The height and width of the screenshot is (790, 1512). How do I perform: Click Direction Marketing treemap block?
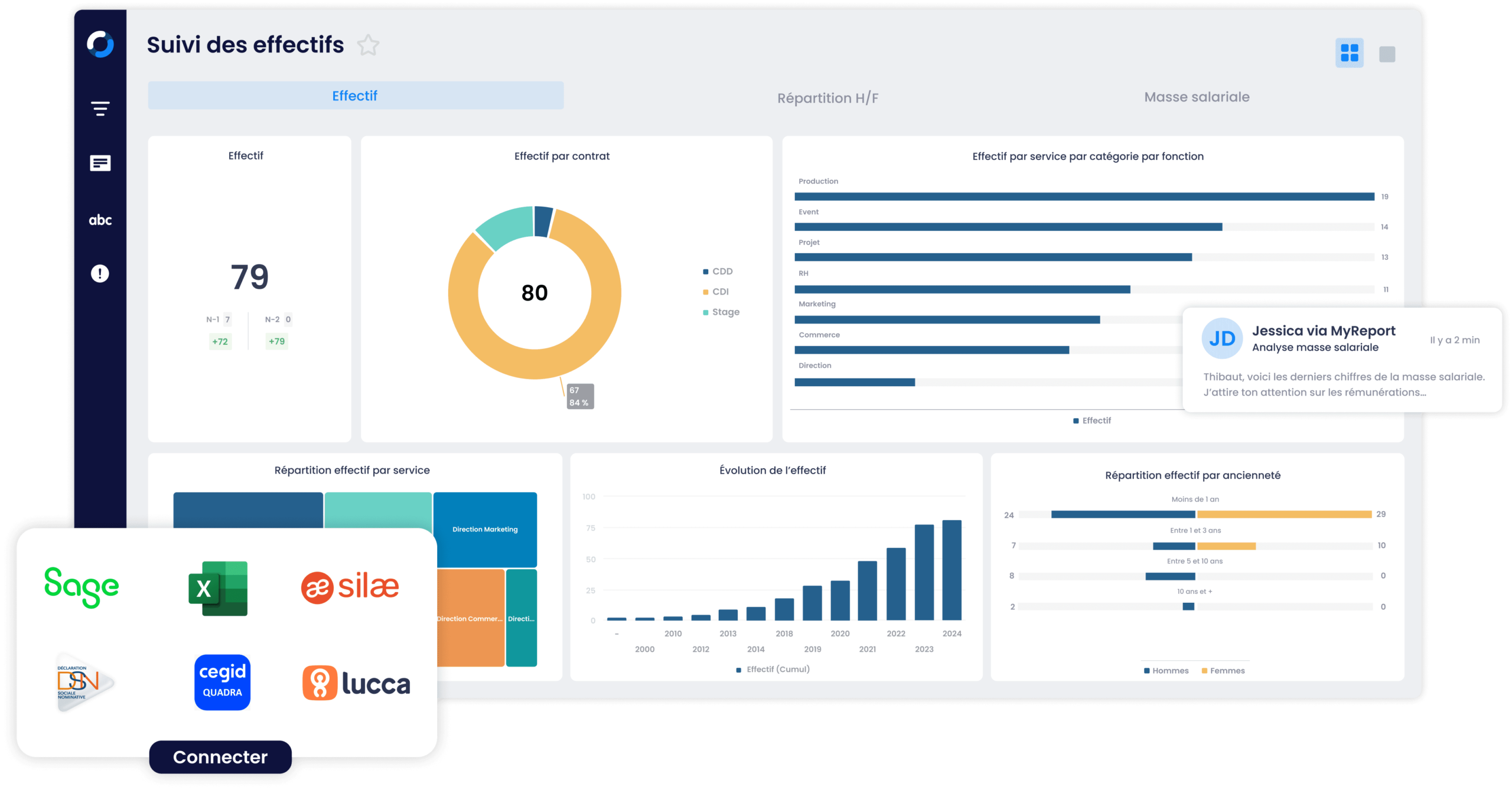[485, 529]
